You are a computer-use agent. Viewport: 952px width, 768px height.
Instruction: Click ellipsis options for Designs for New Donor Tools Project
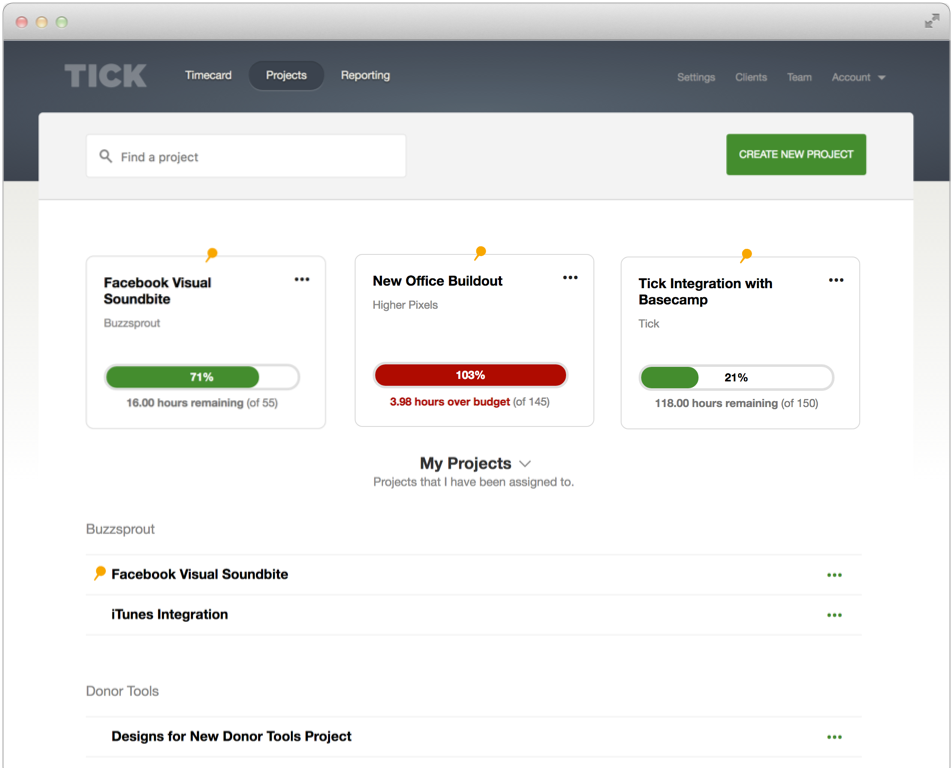click(835, 737)
